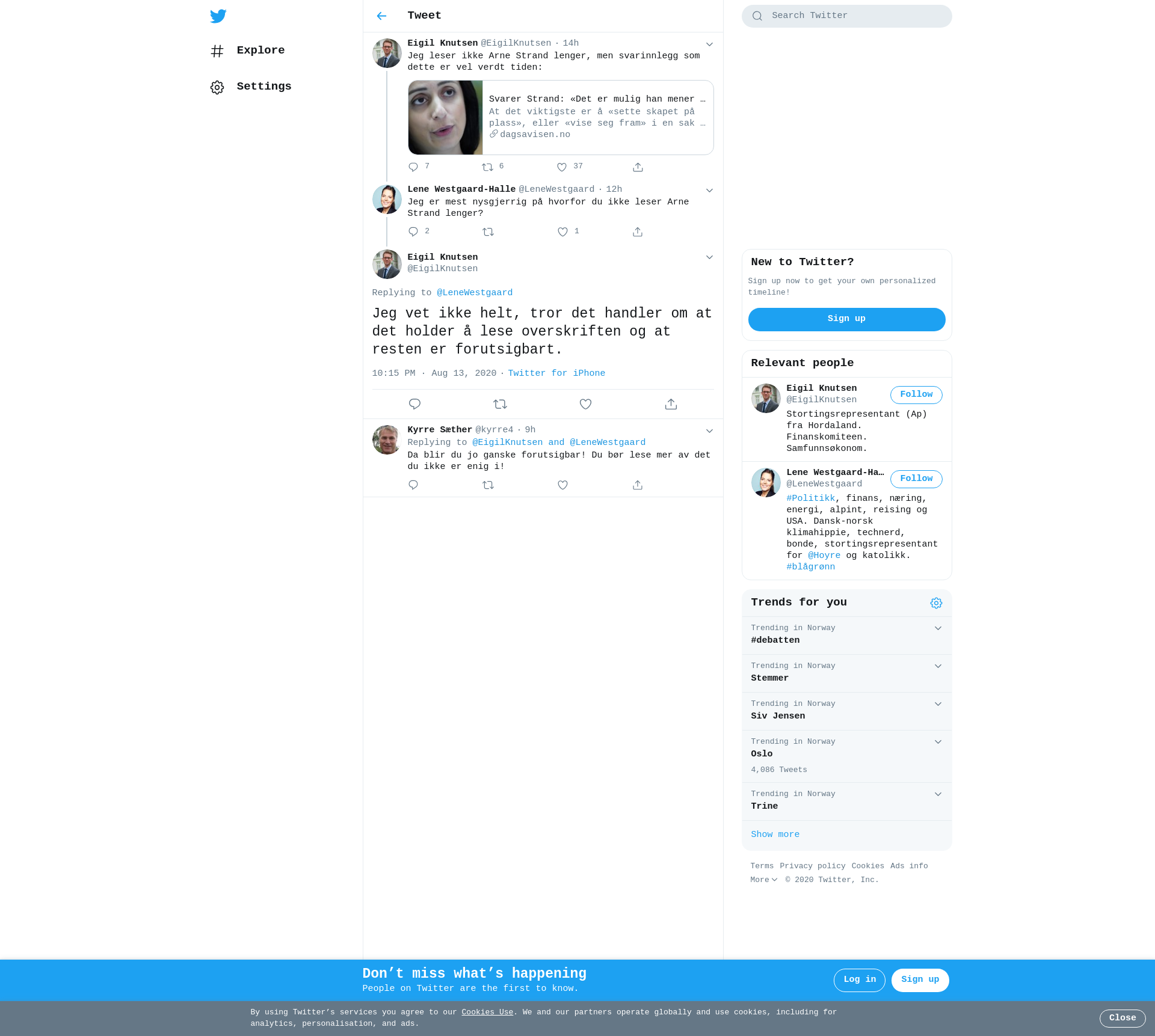Click the Search Twitter field

(846, 16)
